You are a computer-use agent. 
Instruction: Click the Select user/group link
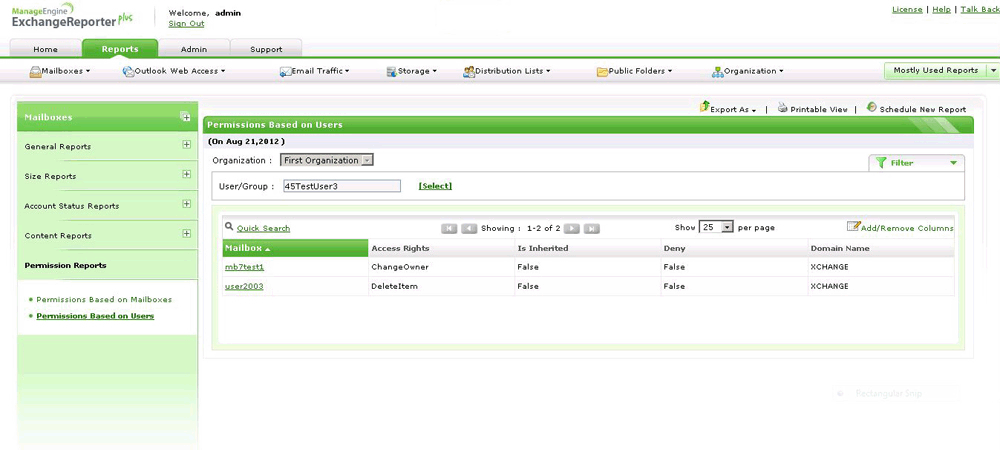pos(435,186)
